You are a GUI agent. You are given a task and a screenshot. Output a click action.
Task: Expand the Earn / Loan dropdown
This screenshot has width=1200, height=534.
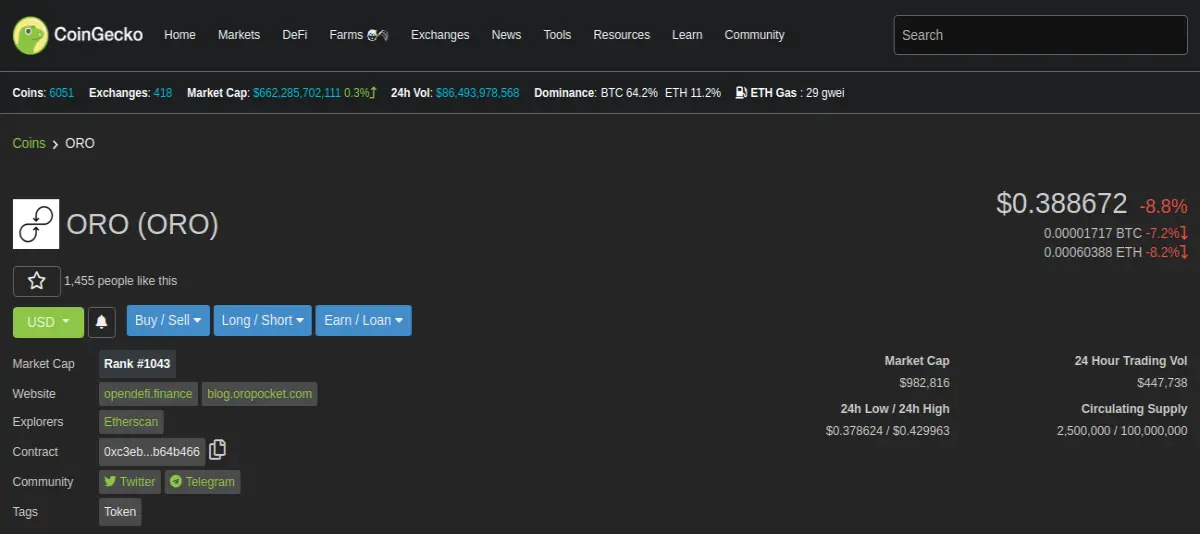363,320
